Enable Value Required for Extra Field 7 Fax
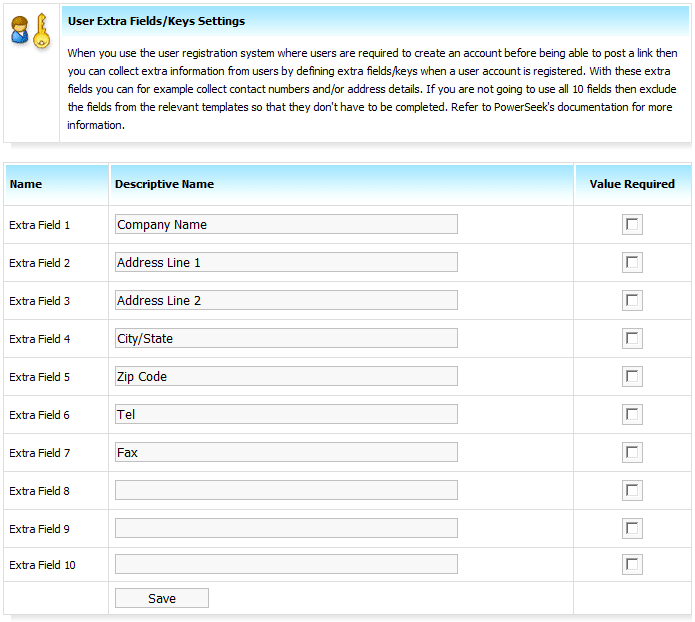This screenshot has height=622, width=695. pos(632,453)
